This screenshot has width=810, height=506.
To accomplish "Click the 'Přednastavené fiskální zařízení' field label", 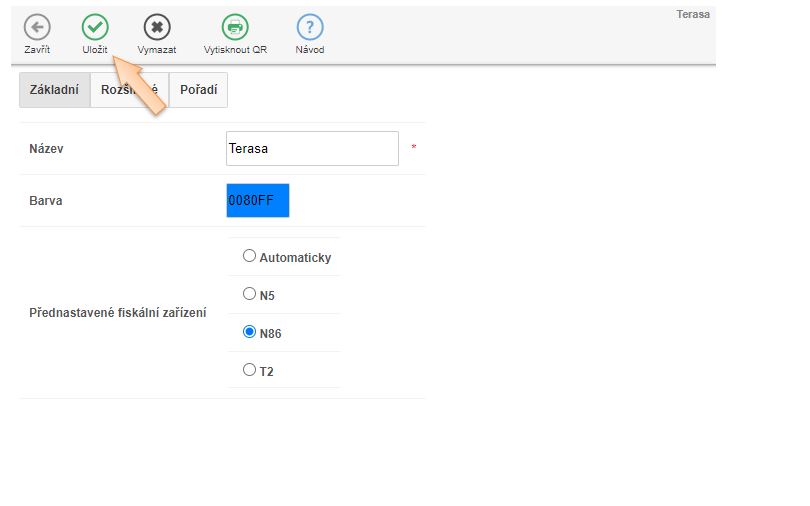I will point(118,313).
